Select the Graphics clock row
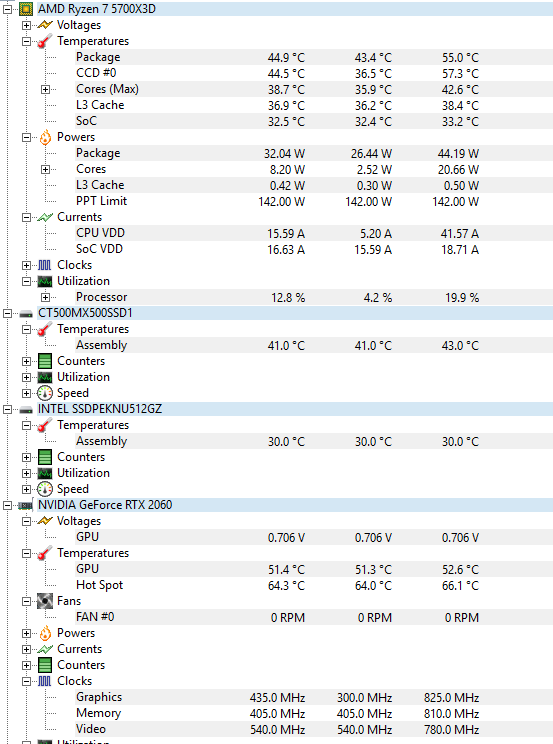This screenshot has height=744, width=553. click(313, 698)
